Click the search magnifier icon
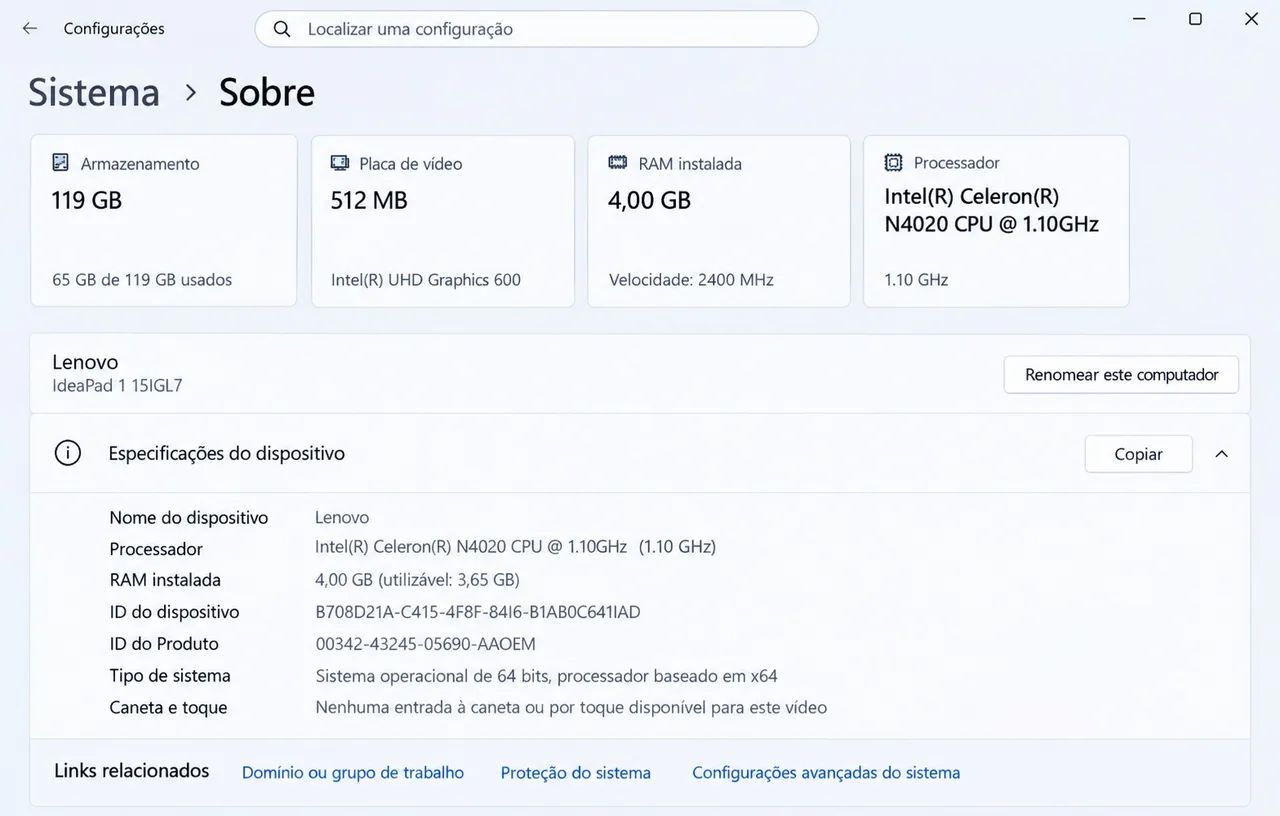1280x816 pixels. point(283,29)
